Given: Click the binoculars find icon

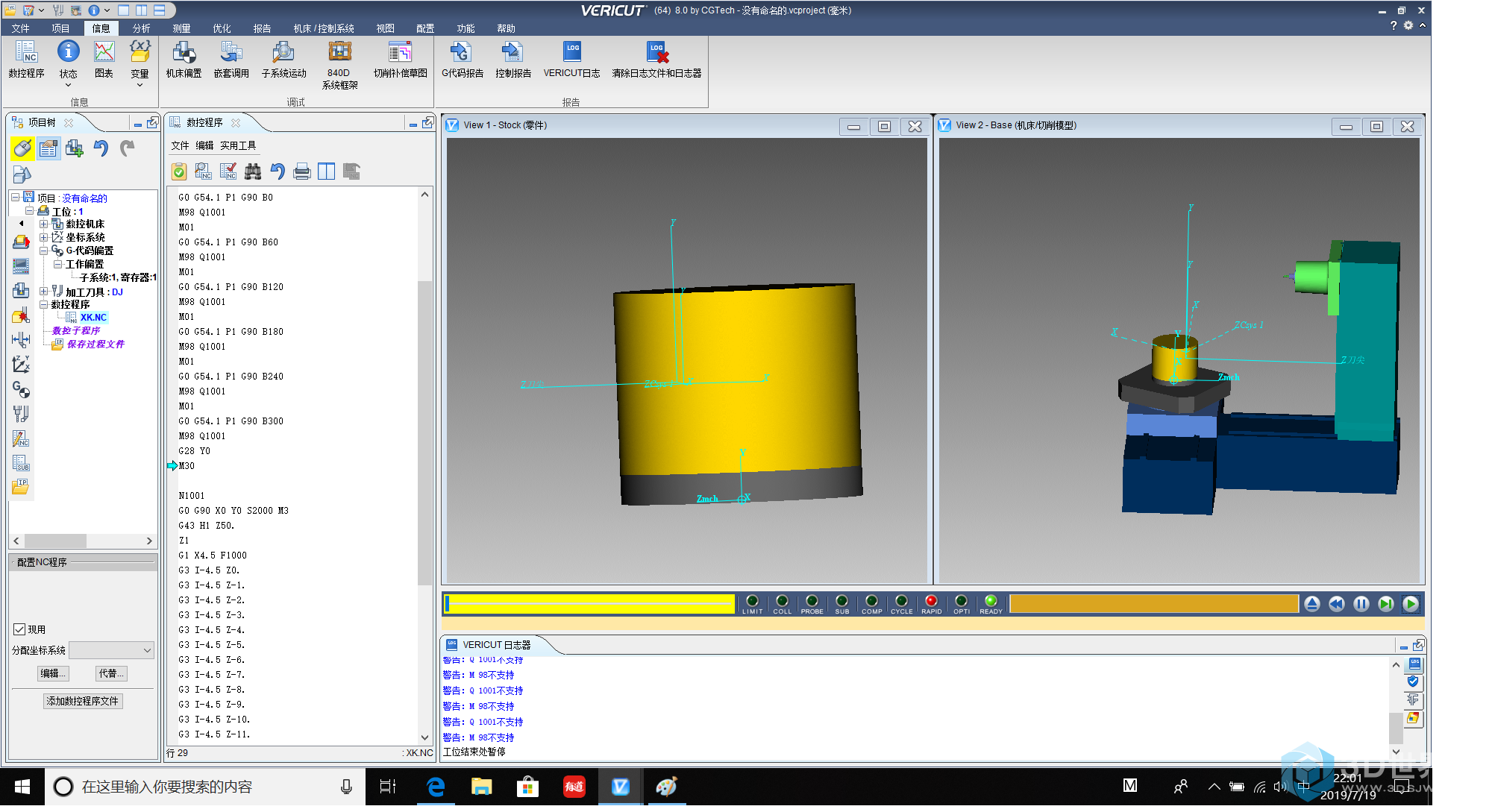Looking at the screenshot, I should coord(253,171).
